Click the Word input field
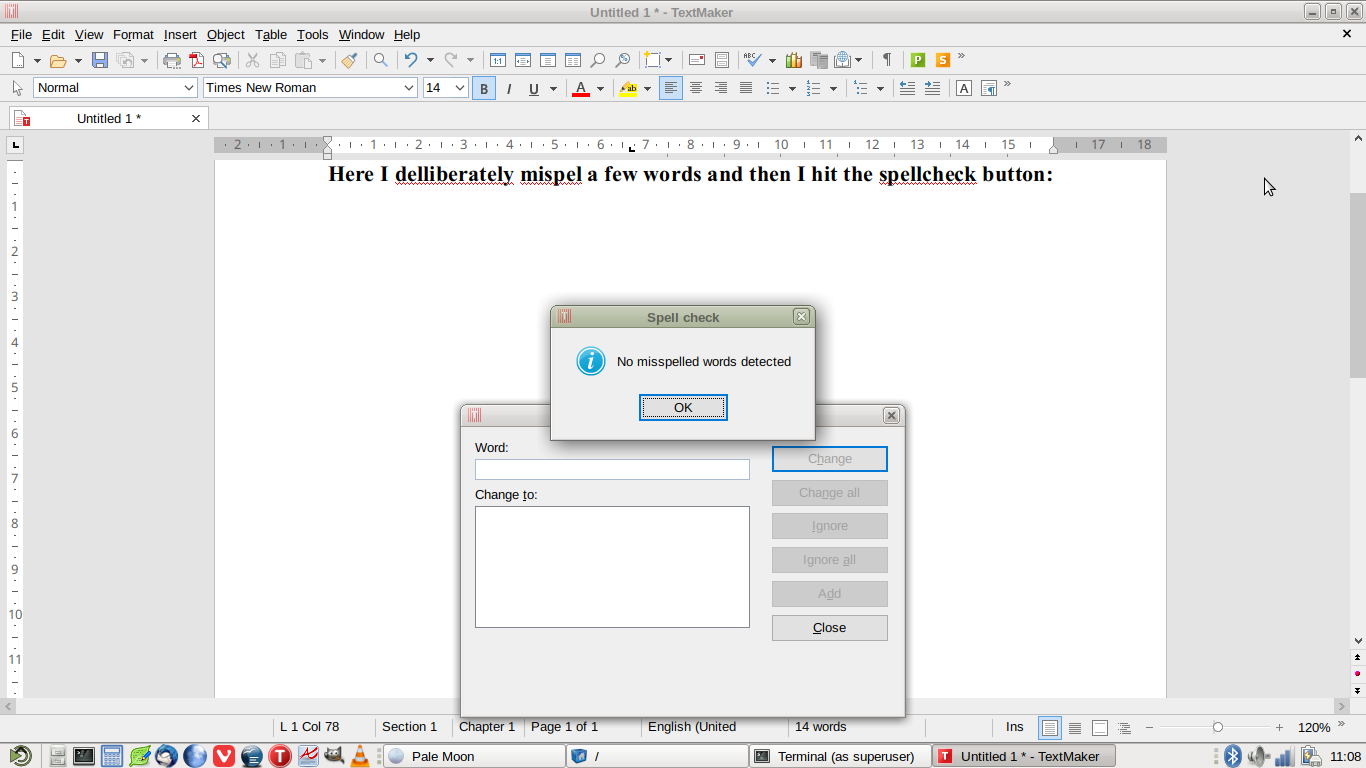 pos(612,470)
